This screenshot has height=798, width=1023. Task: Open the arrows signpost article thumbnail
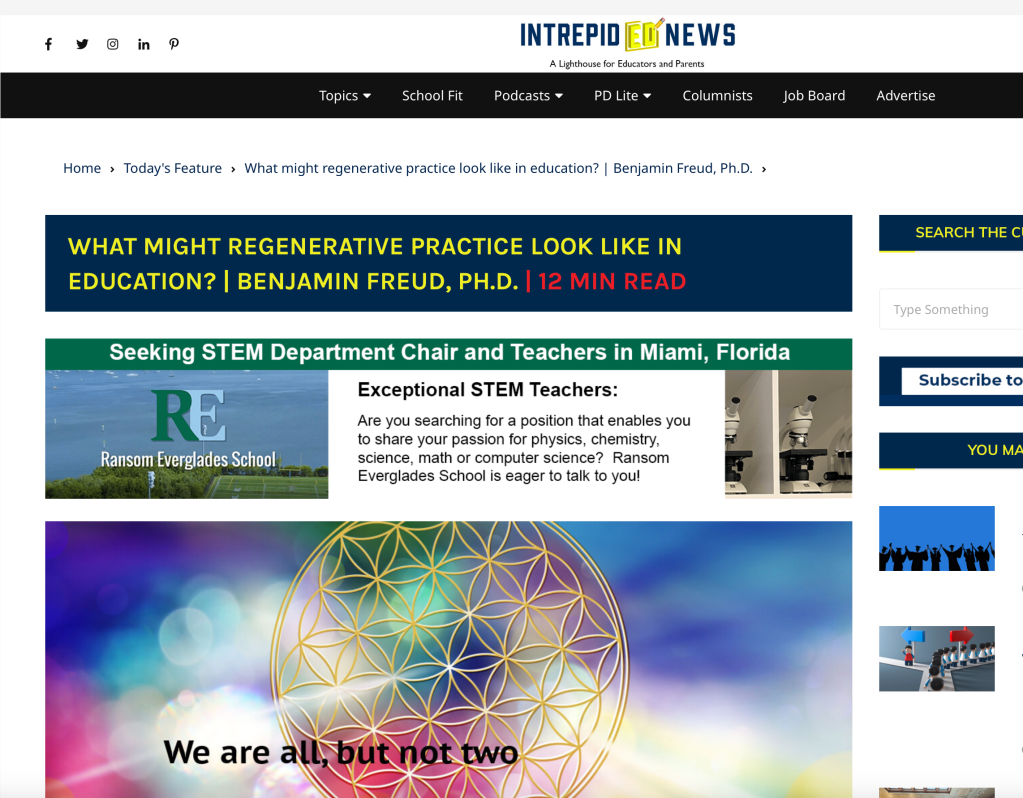[936, 659]
